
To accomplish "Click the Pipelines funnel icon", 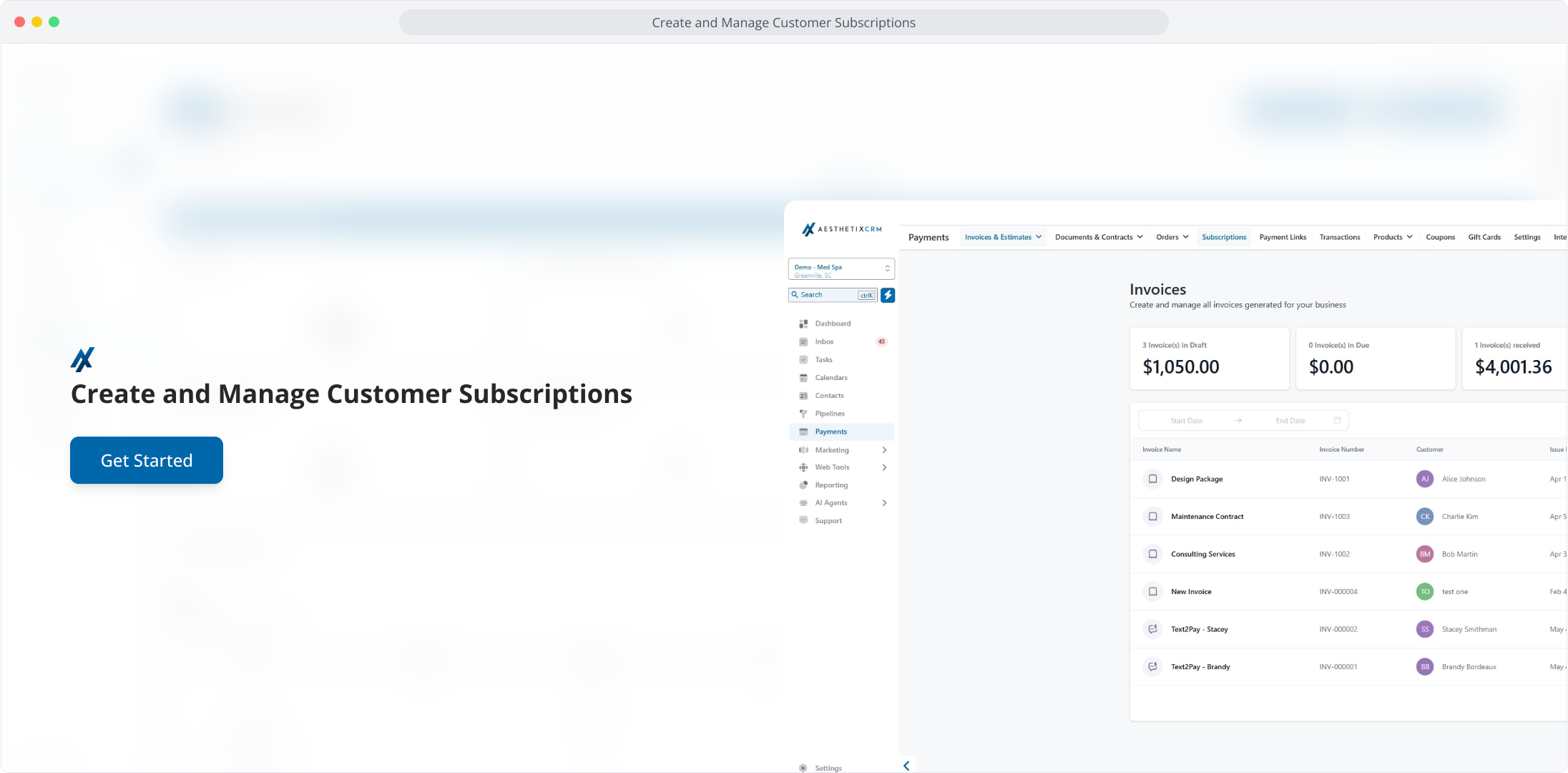I will tap(803, 414).
